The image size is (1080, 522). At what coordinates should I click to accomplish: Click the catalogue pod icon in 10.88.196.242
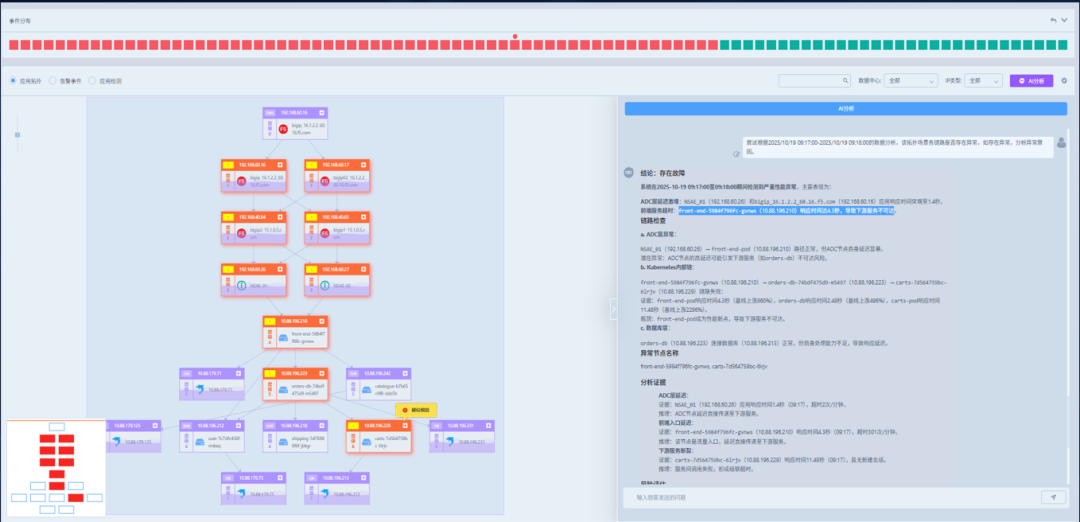point(366,389)
